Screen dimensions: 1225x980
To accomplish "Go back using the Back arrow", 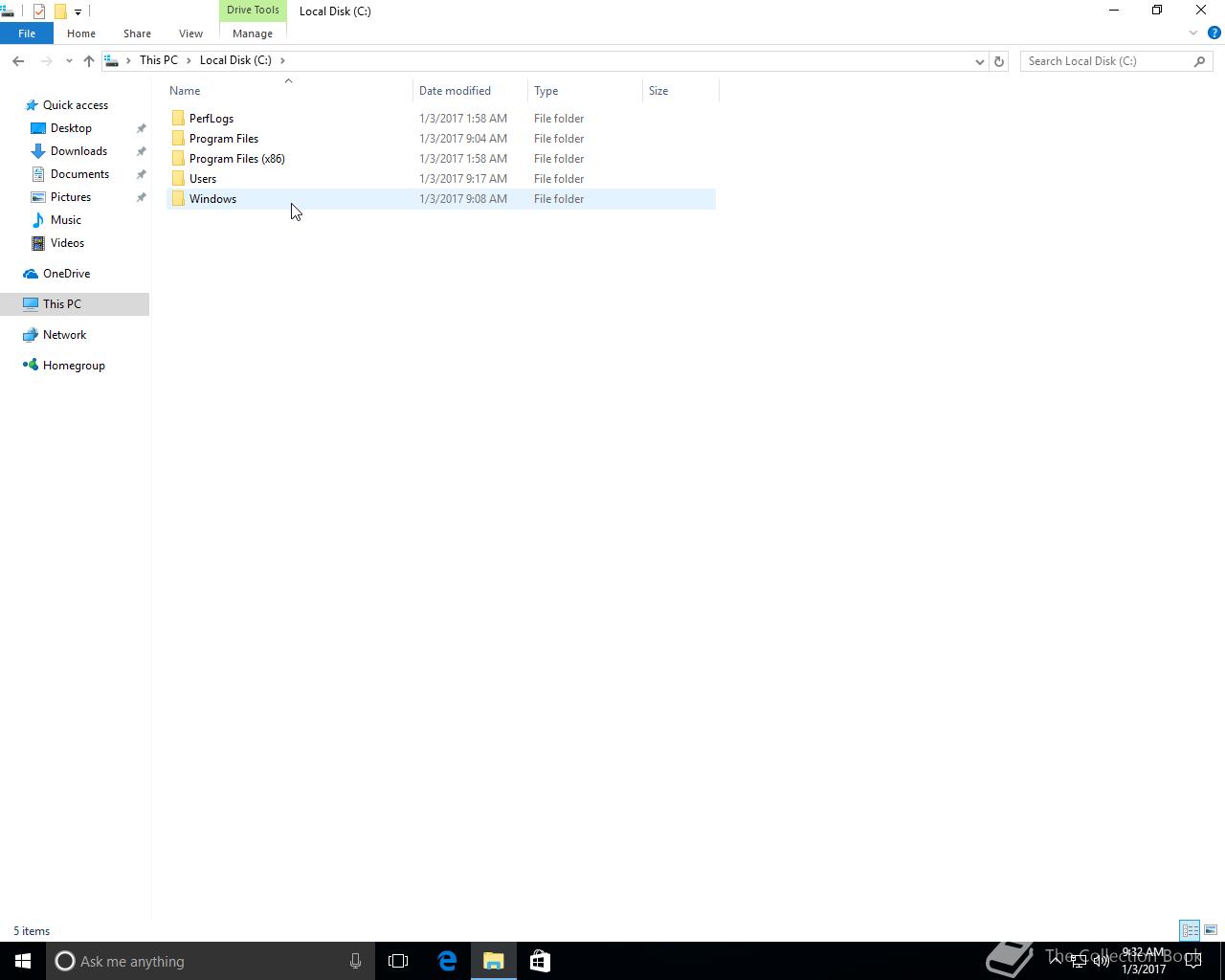I will [18, 61].
